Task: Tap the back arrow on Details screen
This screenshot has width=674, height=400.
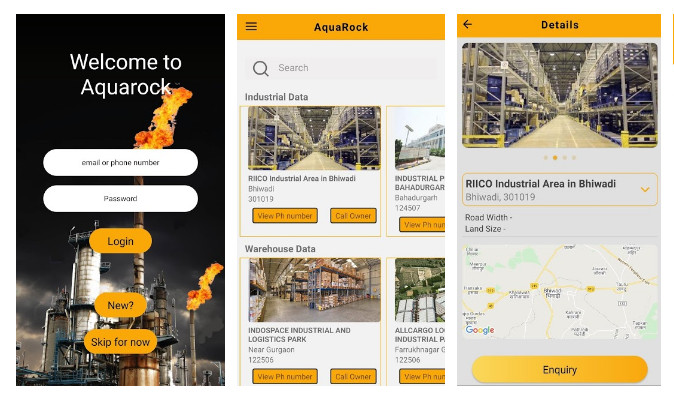Action: (468, 25)
